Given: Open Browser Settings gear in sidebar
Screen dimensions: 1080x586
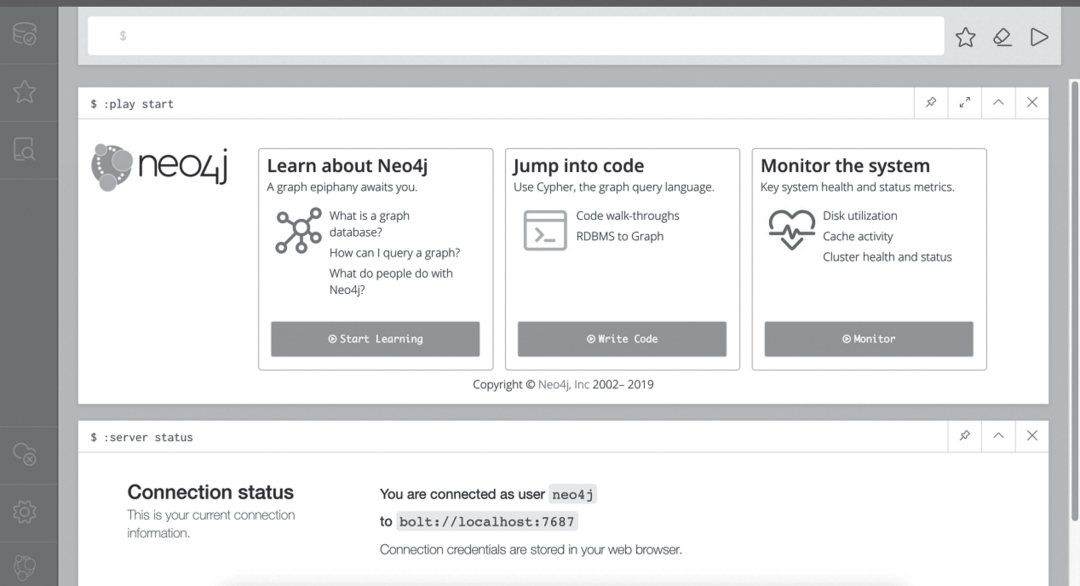Looking at the screenshot, I should [x=25, y=512].
